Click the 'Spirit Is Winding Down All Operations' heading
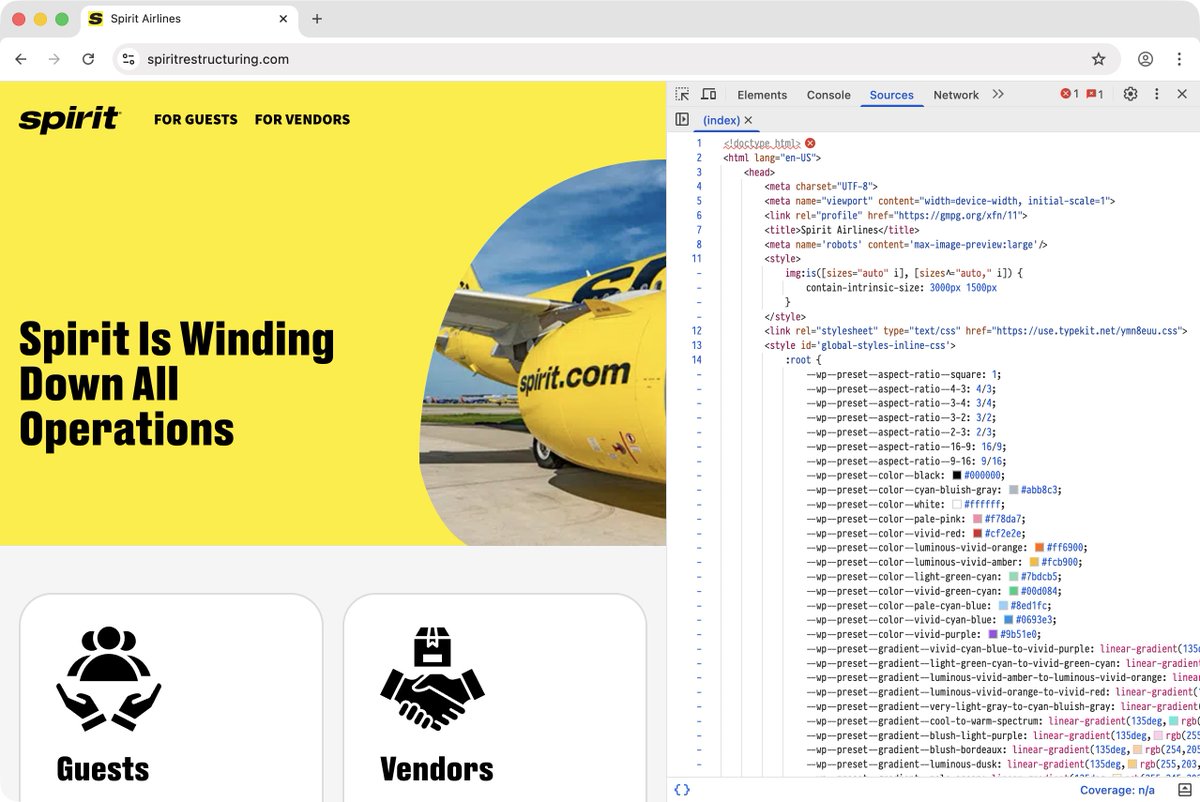The width and height of the screenshot is (1200, 802). pyautogui.click(x=176, y=385)
